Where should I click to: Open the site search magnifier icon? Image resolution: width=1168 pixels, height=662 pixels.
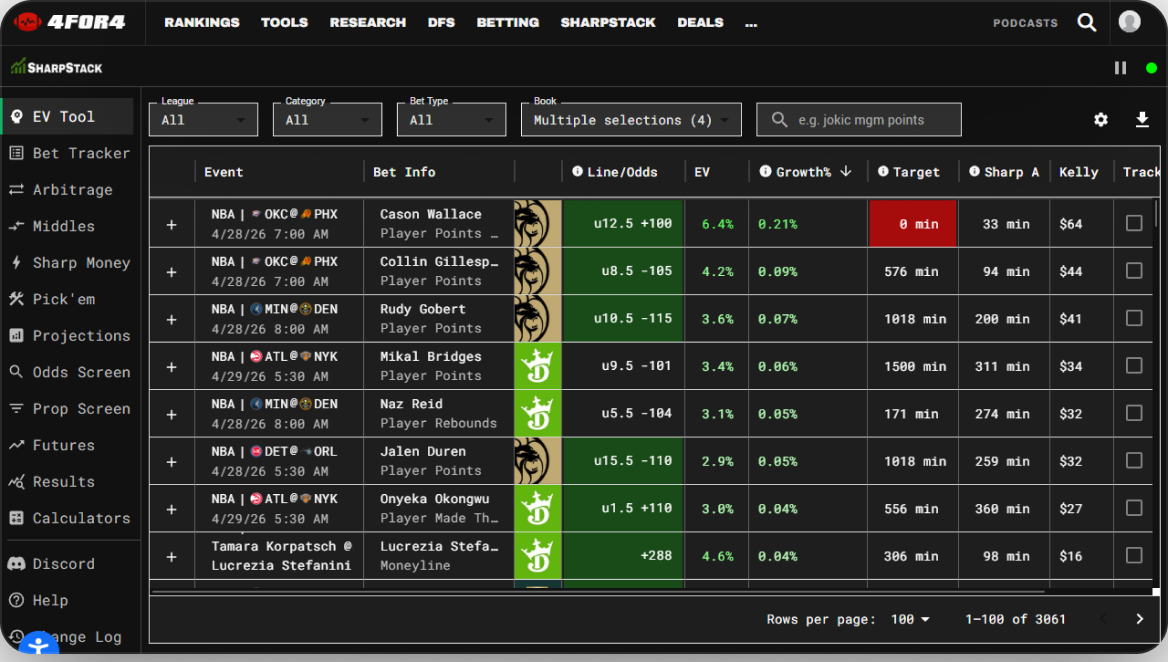point(1087,22)
